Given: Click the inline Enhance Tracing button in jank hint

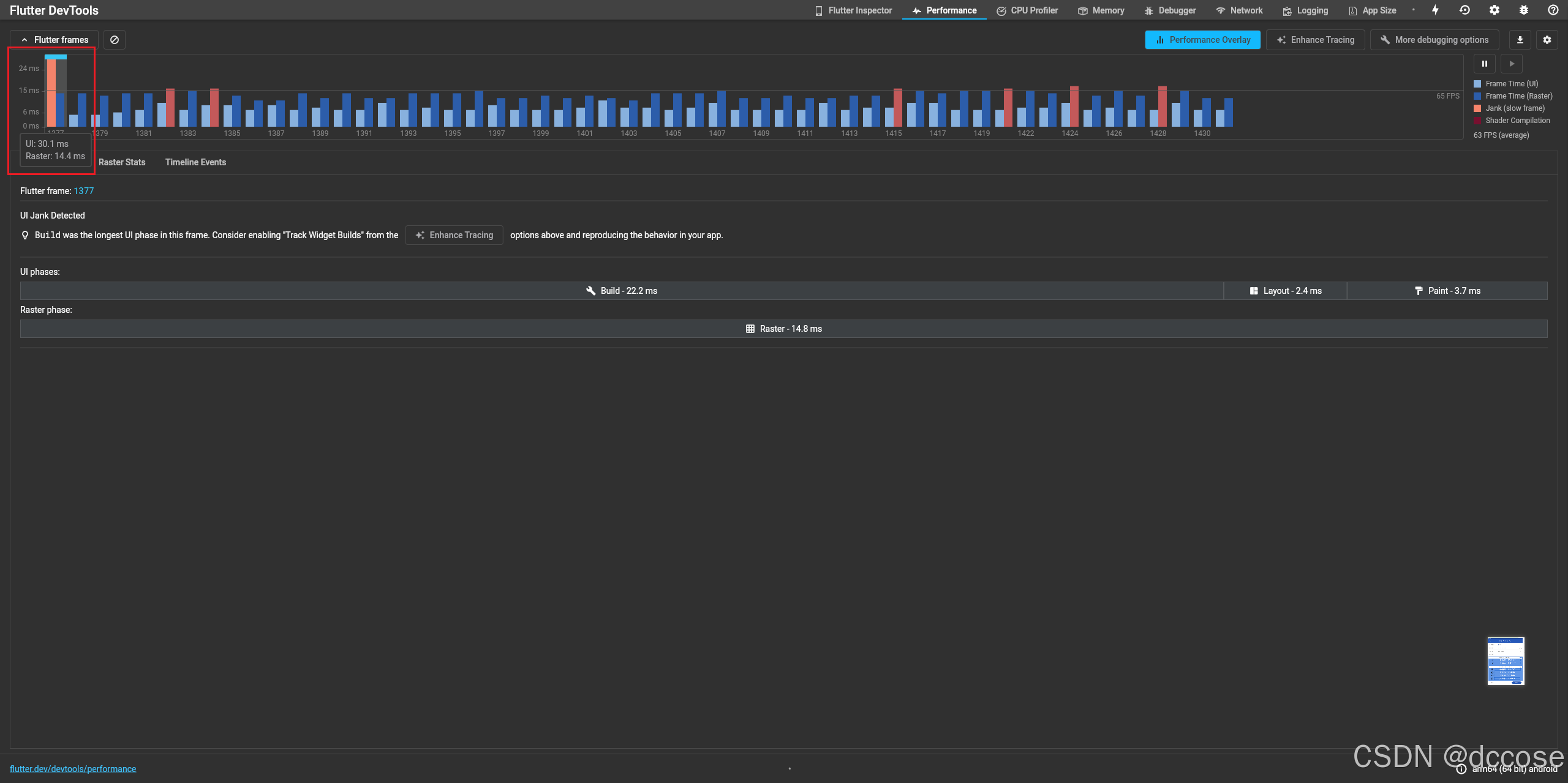Looking at the screenshot, I should [x=454, y=235].
